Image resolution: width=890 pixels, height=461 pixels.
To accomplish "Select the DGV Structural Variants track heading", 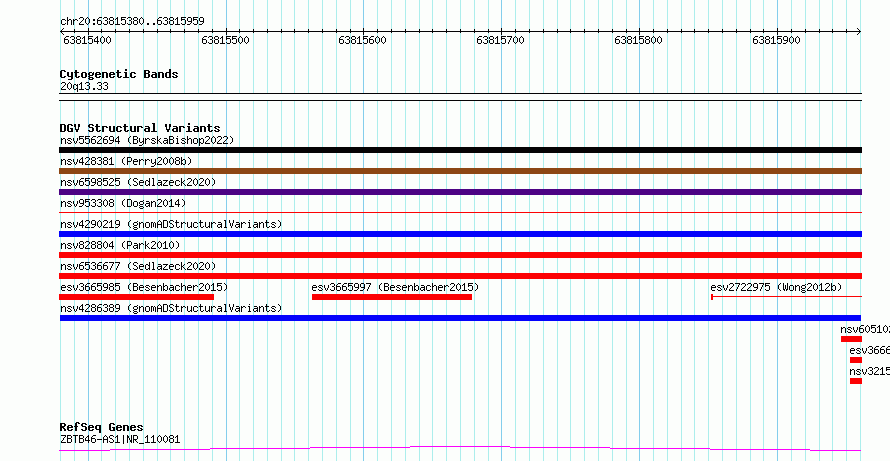I will coord(140,128).
